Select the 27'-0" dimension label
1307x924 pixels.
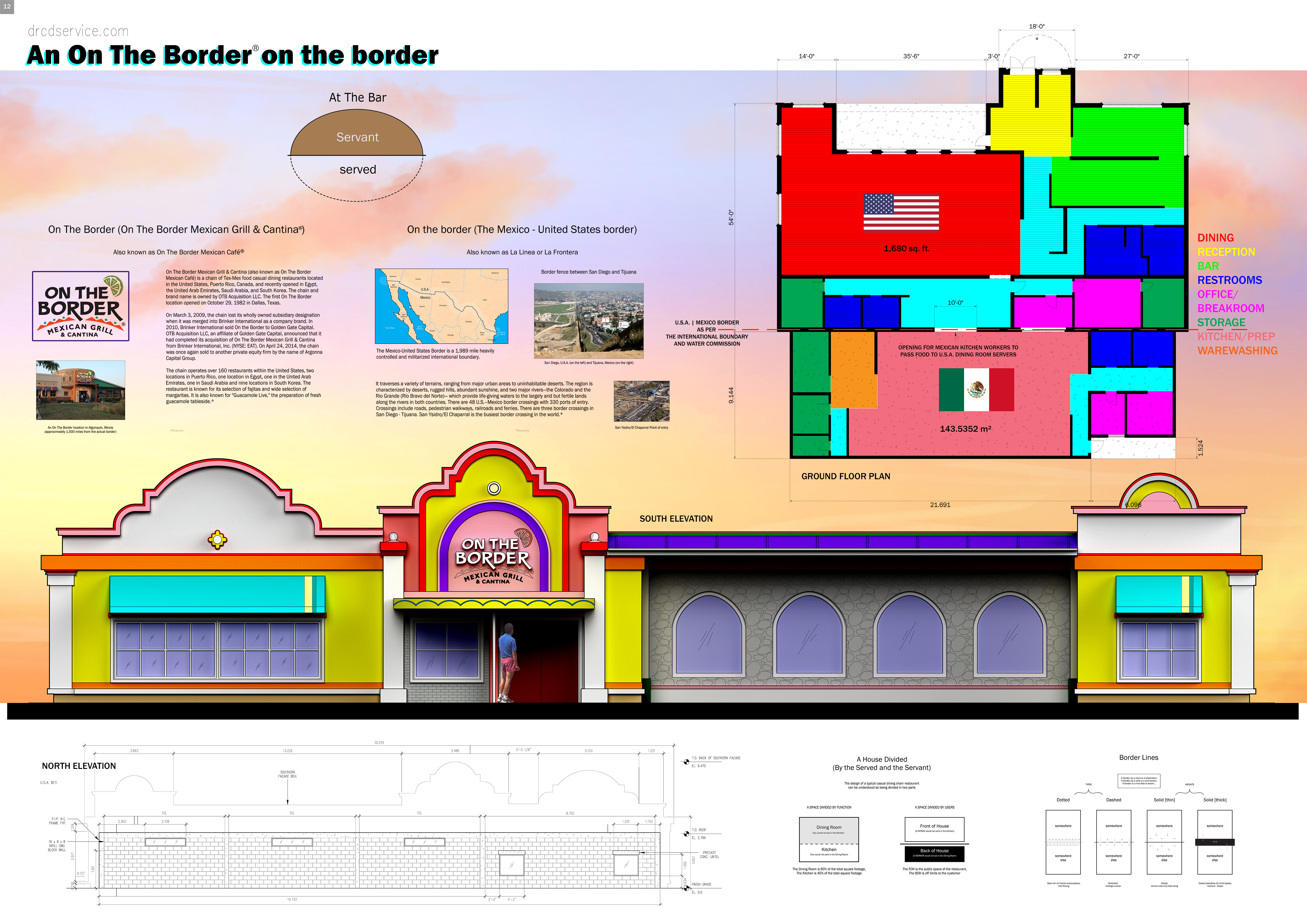click(x=1131, y=56)
